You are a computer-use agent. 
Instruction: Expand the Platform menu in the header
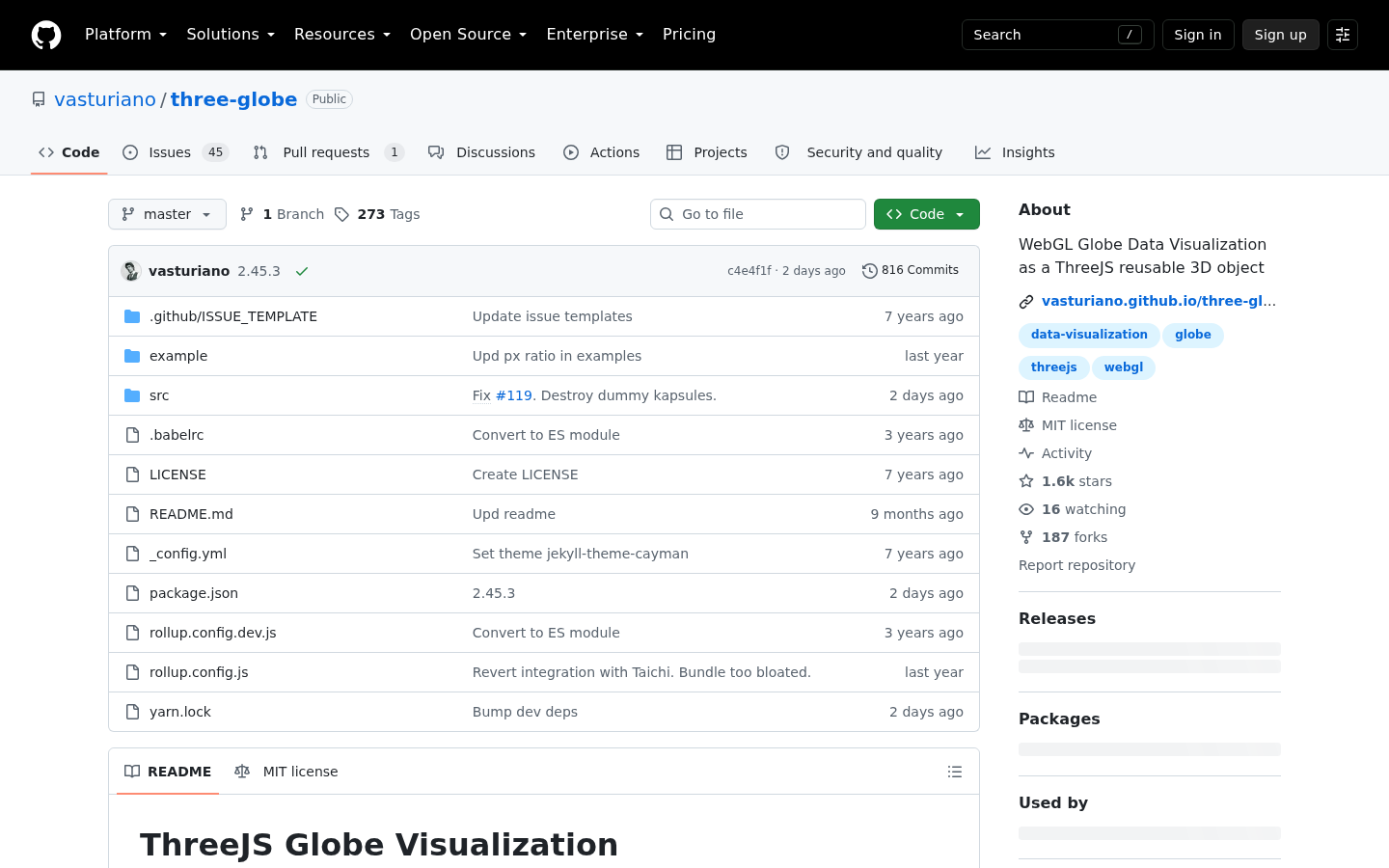pyautogui.click(x=125, y=35)
